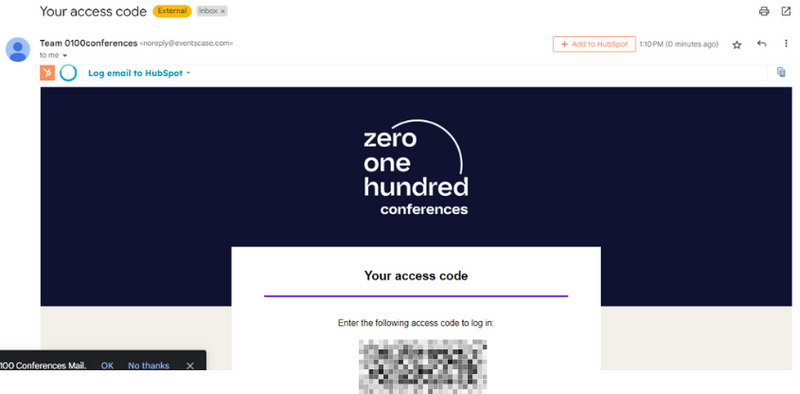Image resolution: width=800 pixels, height=394 pixels.
Task: Click 'Add to HubSpot' button
Action: pyautogui.click(x=594, y=44)
